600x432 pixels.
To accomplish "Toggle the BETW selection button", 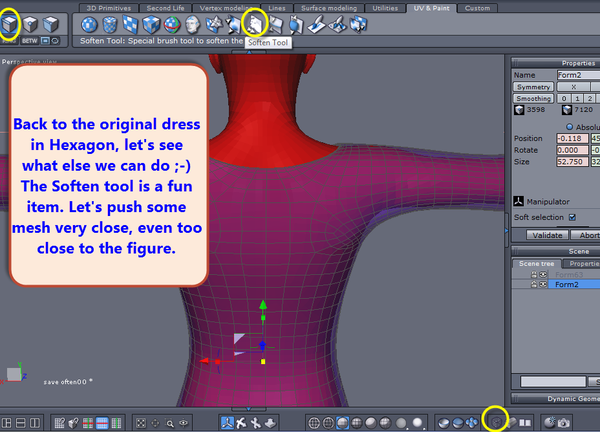I will click(29, 41).
